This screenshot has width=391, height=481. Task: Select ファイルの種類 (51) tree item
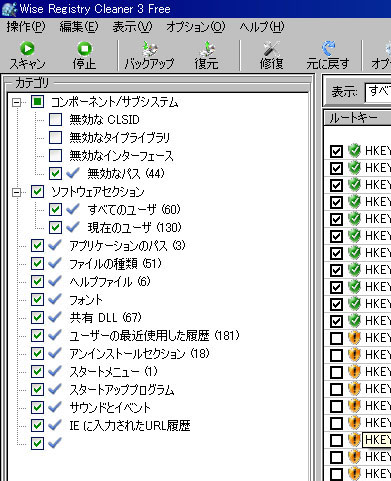[x=115, y=264]
